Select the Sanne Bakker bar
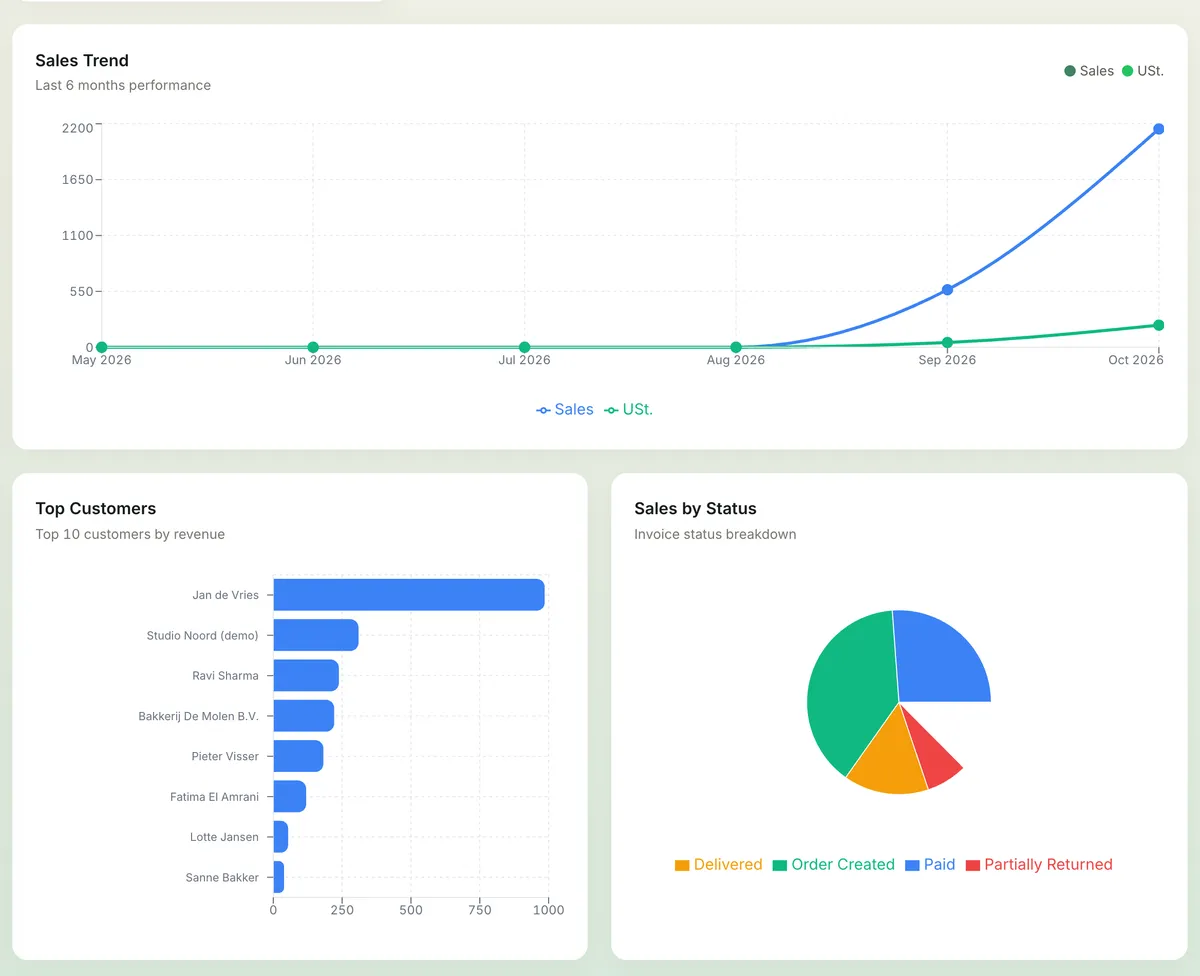 click(279, 877)
